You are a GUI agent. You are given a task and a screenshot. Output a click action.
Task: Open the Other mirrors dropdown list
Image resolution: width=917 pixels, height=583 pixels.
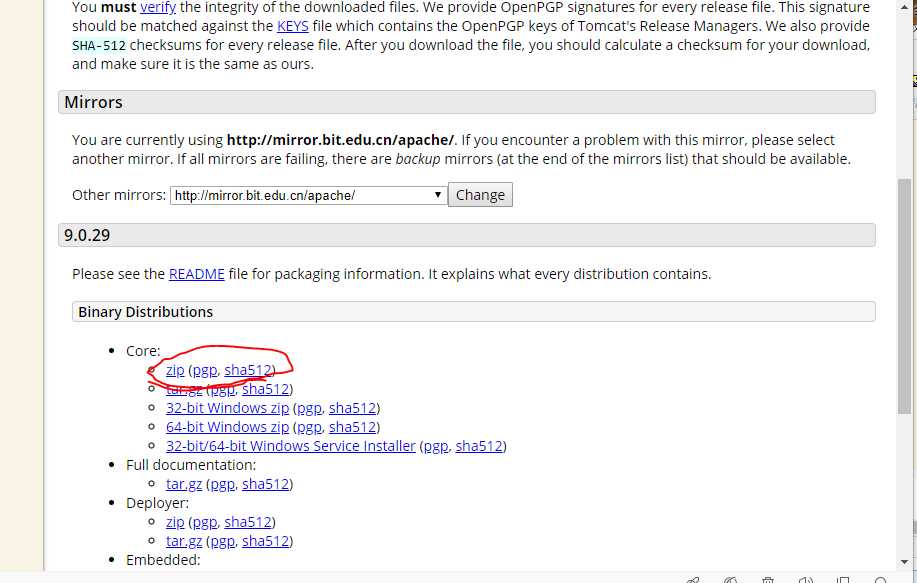308,195
